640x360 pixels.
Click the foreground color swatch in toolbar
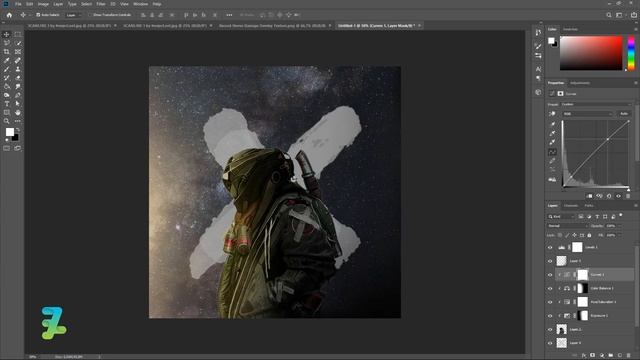[9, 132]
